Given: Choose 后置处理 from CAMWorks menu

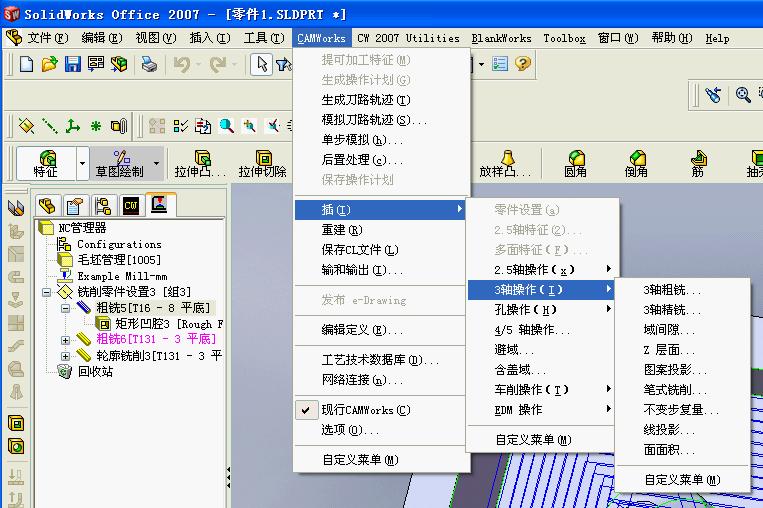Looking at the screenshot, I should click(382, 160).
